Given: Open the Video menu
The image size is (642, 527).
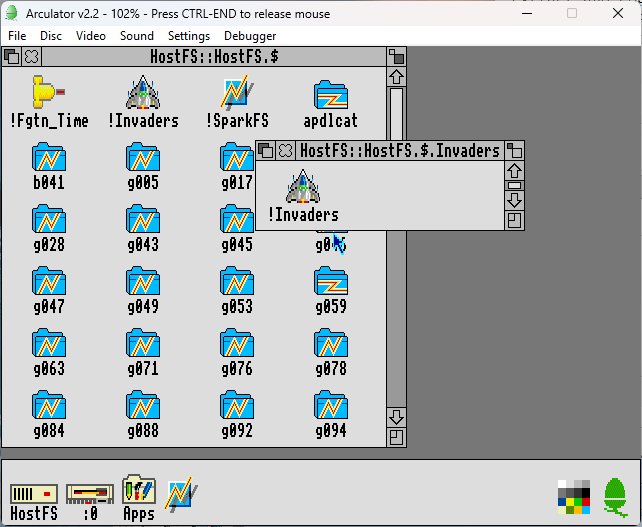Looking at the screenshot, I should pyautogui.click(x=90, y=36).
